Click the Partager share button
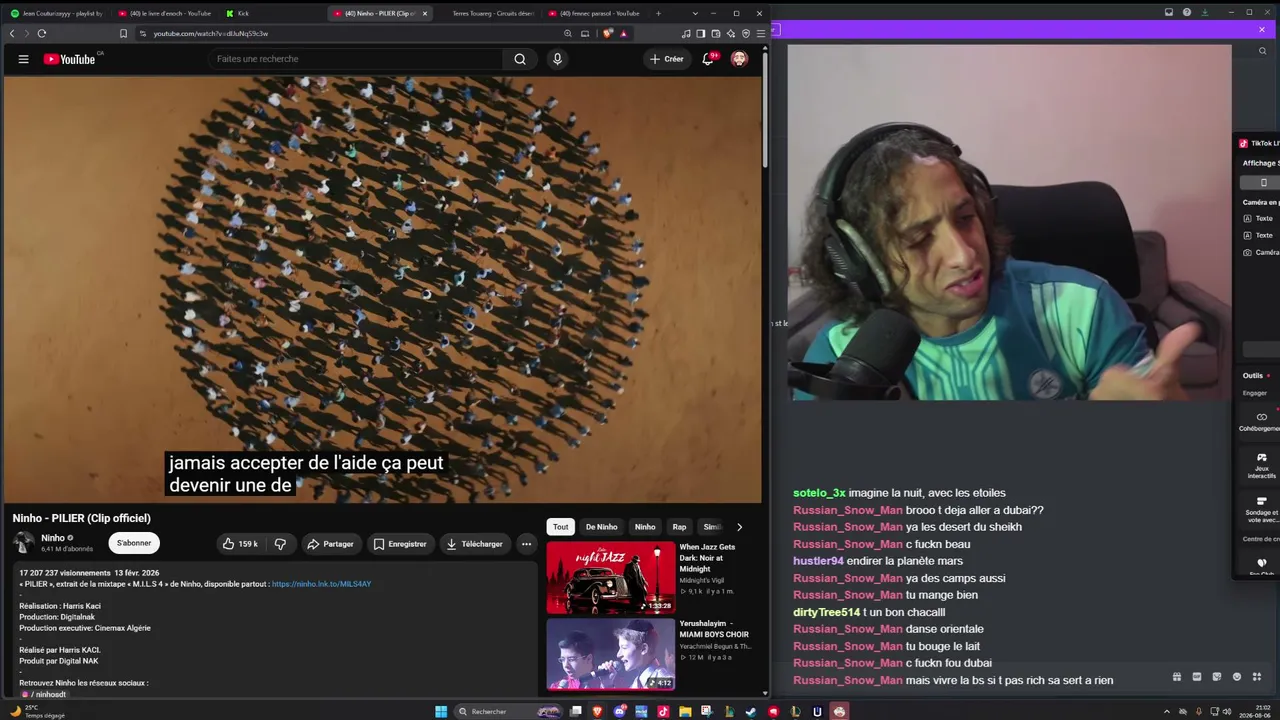Screen dimensions: 1280x720 330,544
